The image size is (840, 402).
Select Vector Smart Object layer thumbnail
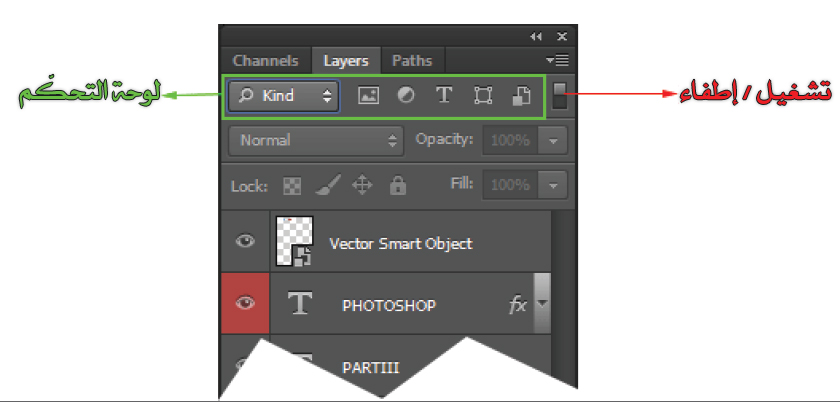coord(294,241)
